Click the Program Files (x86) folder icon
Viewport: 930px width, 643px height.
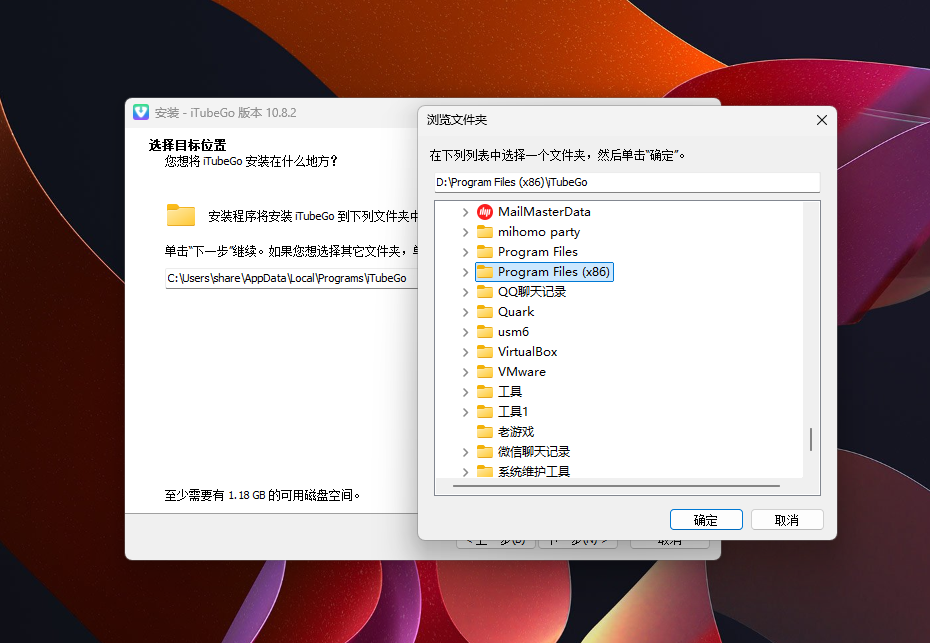pyautogui.click(x=485, y=272)
